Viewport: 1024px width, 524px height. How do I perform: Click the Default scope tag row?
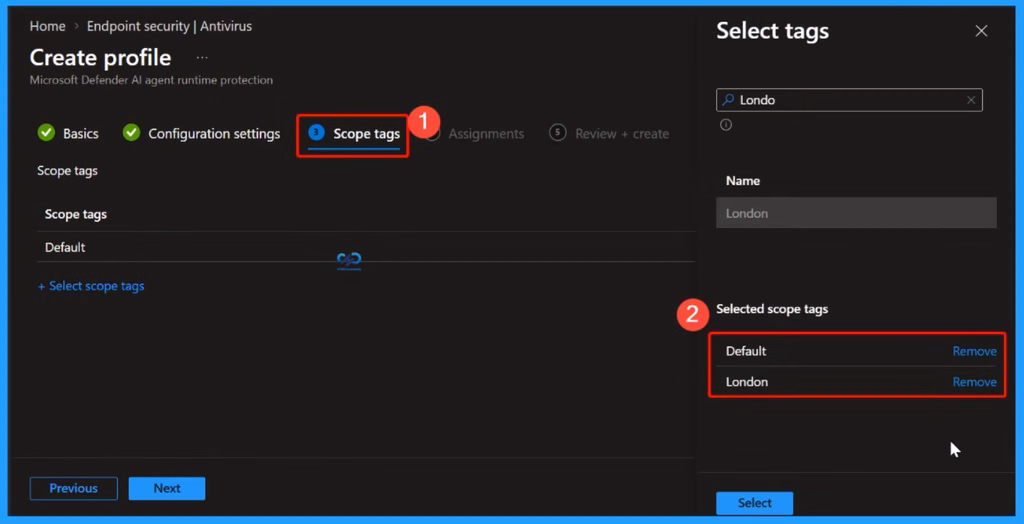click(366, 248)
